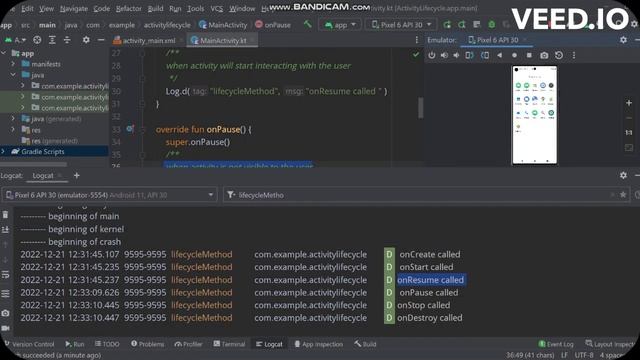The height and width of the screenshot is (360, 640).
Task: Open the Build menu
Action: pos(155,9)
